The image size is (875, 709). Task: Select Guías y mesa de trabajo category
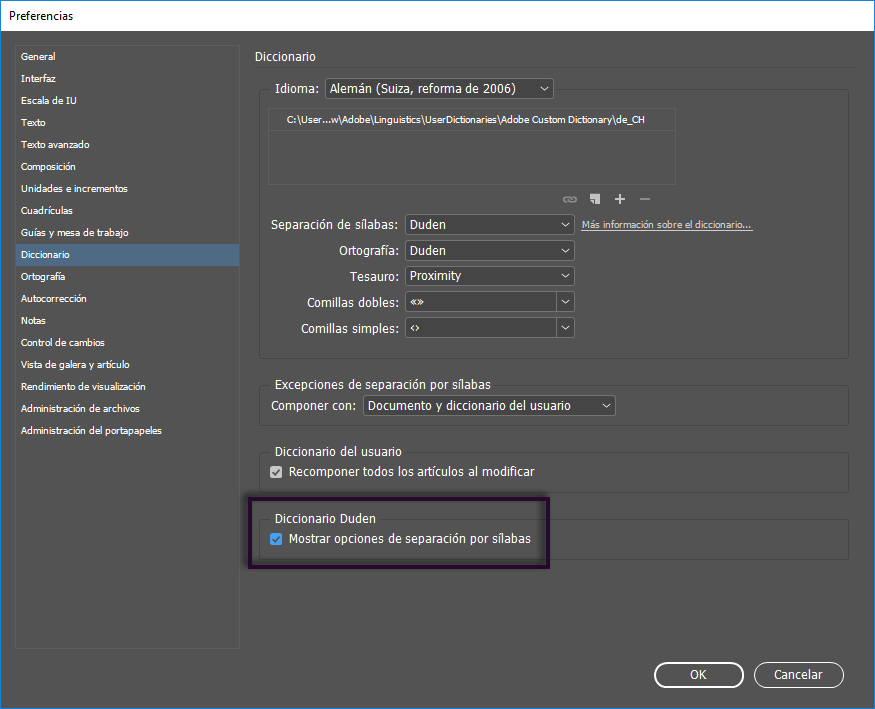tap(127, 233)
